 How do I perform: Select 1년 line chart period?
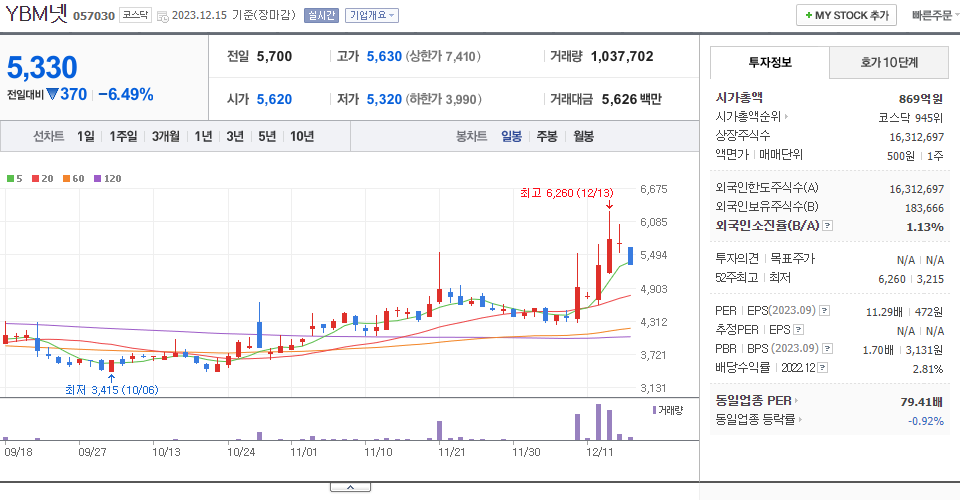click(203, 136)
